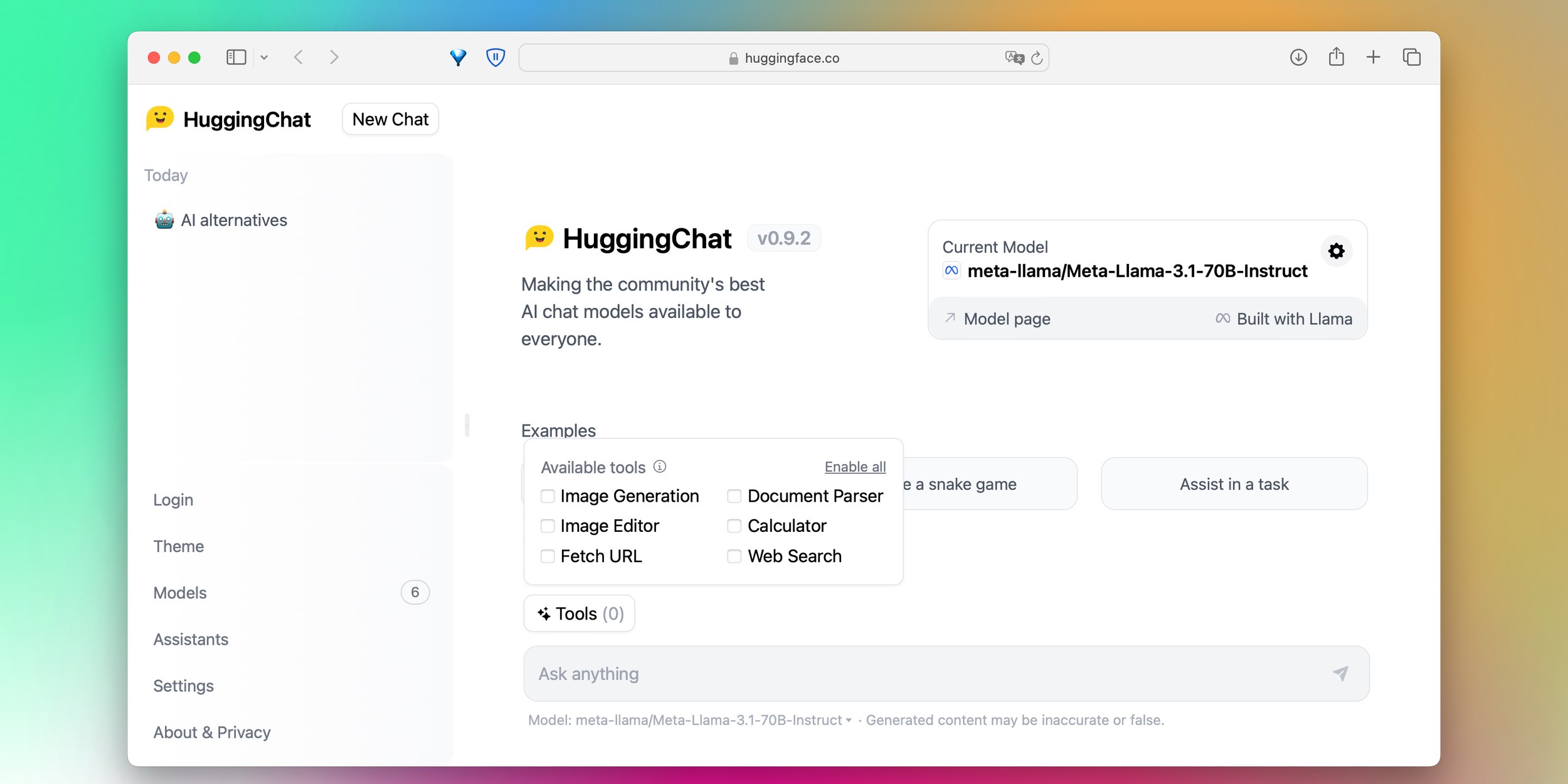
Task: Enable the Document Parser checkbox
Action: [734, 496]
